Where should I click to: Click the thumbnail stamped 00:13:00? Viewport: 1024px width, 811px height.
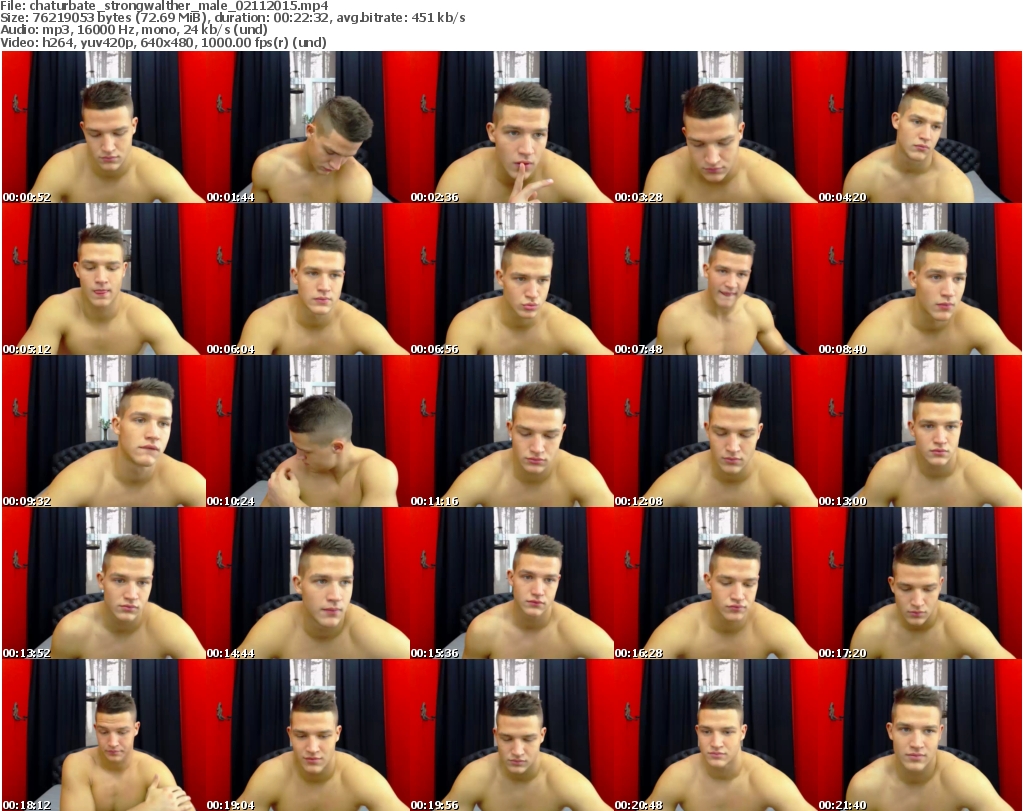(x=920, y=432)
